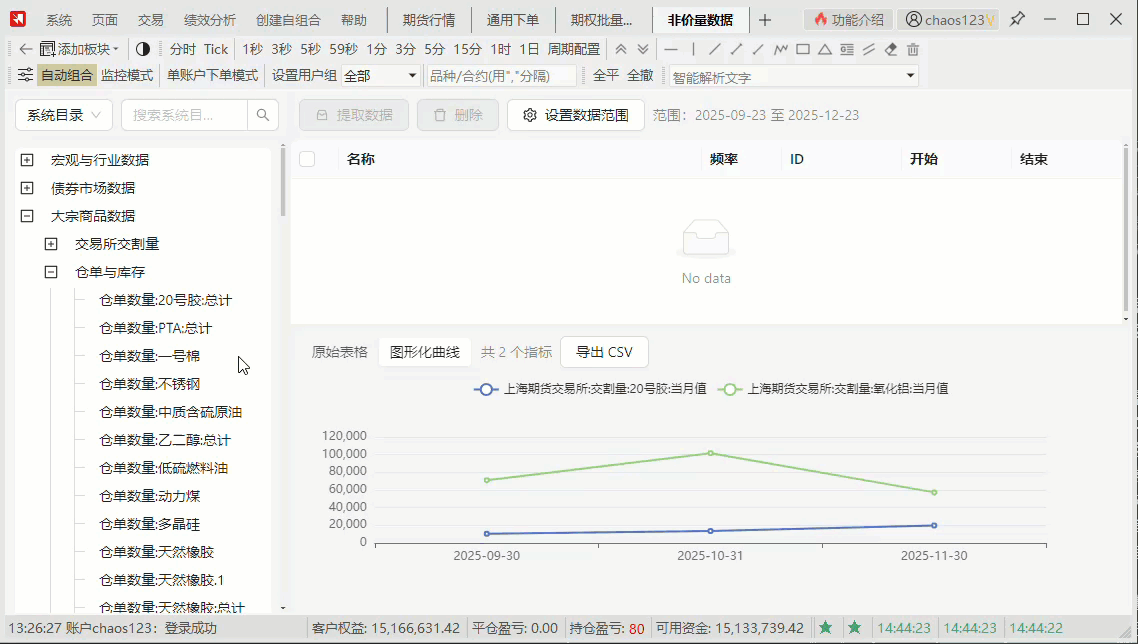Open the 系统目录 dropdown
This screenshot has width=1138, height=644.
(x=63, y=115)
